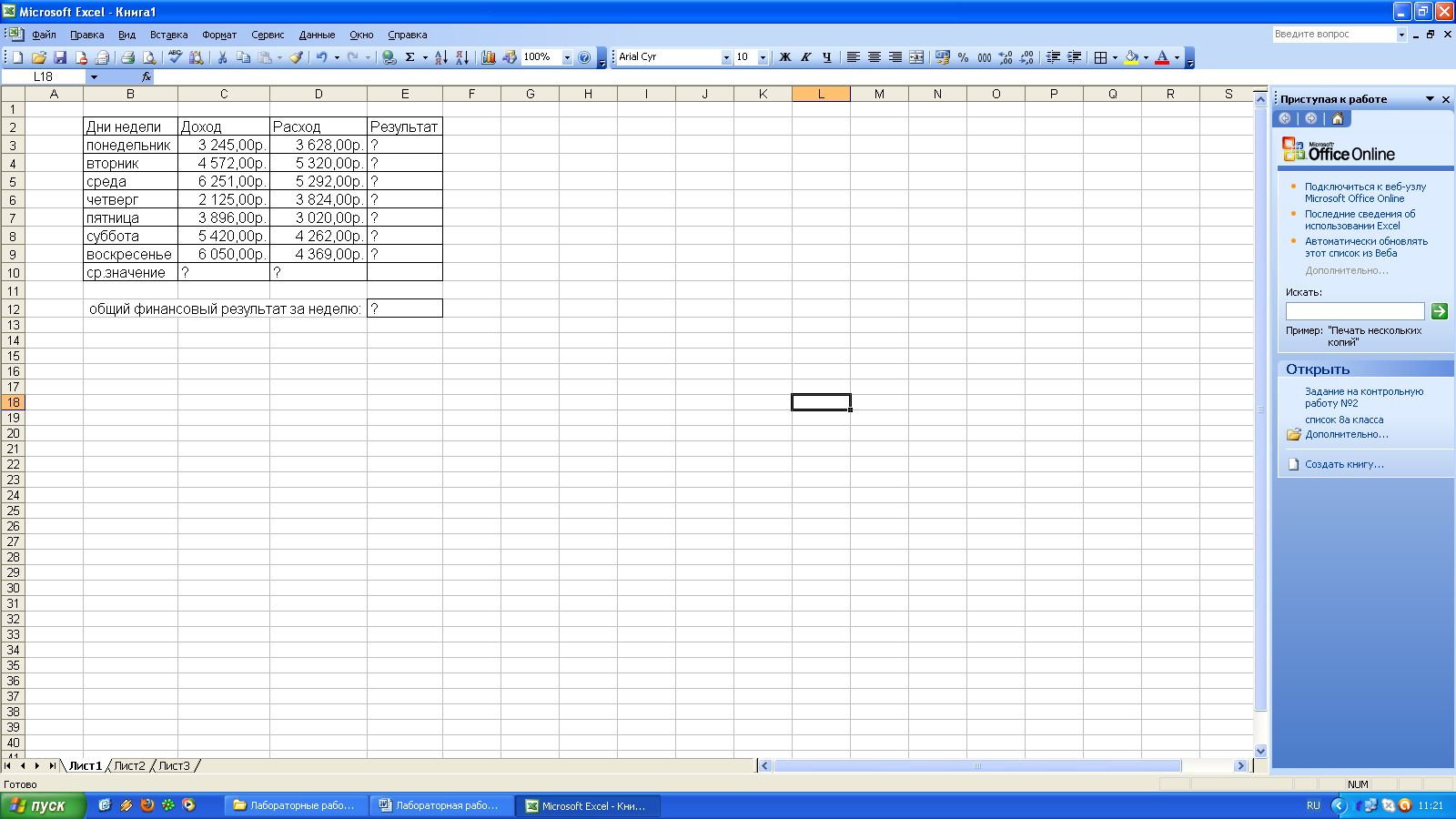1456x819 pixels.
Task: Toggle bold formatting (Ж)
Action: [x=785, y=57]
